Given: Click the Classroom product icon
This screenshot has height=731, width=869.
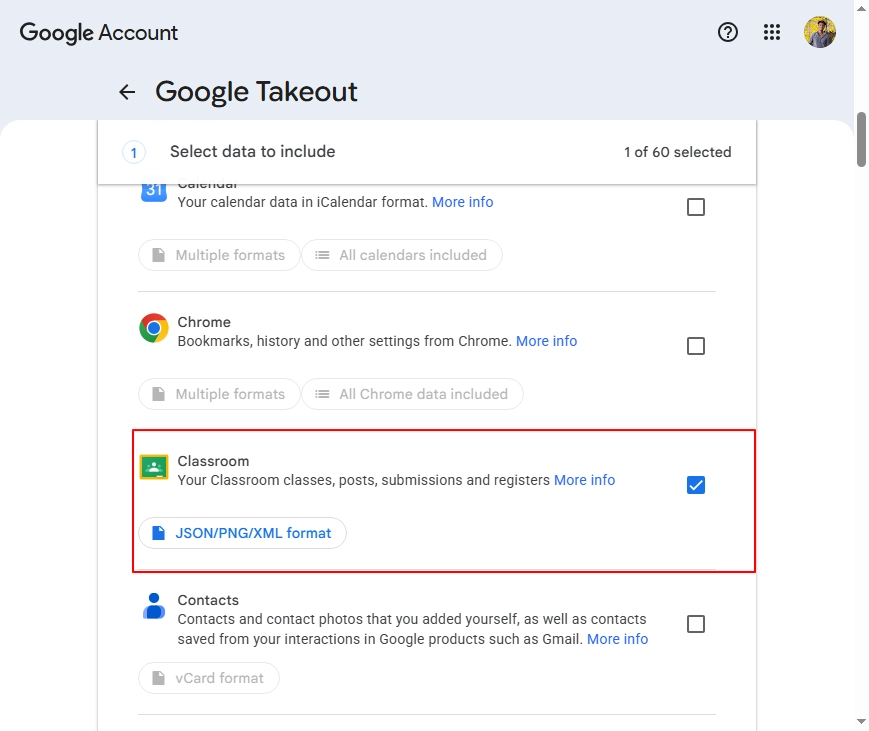Looking at the screenshot, I should [x=154, y=467].
